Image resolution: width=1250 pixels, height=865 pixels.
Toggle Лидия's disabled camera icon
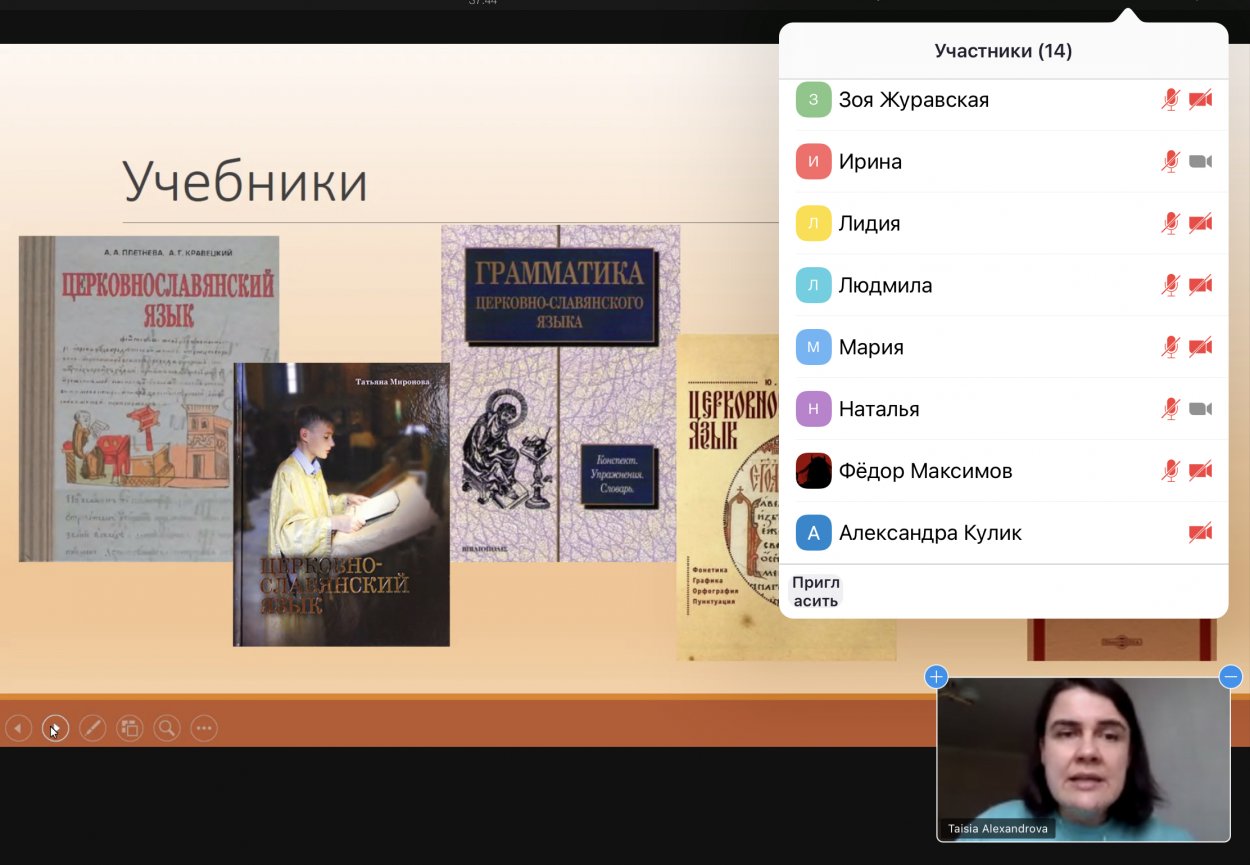(x=1200, y=224)
